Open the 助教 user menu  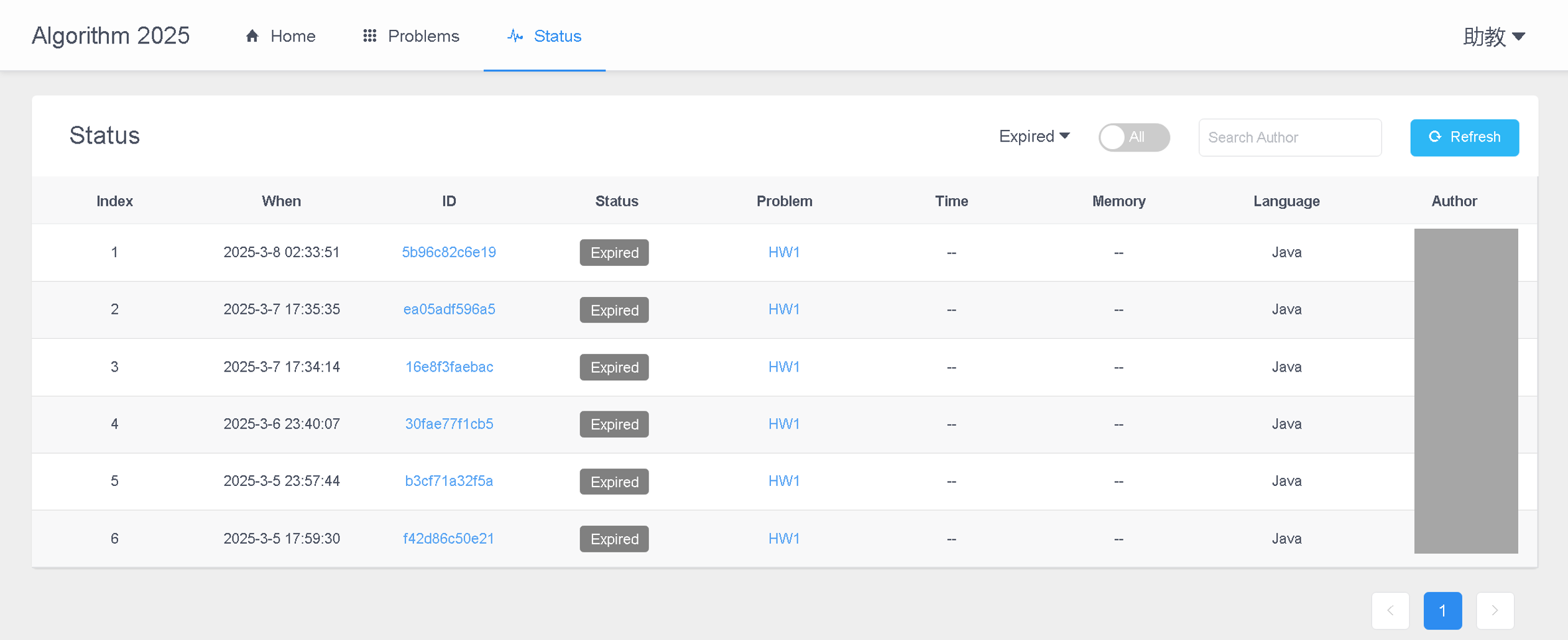tap(1494, 37)
